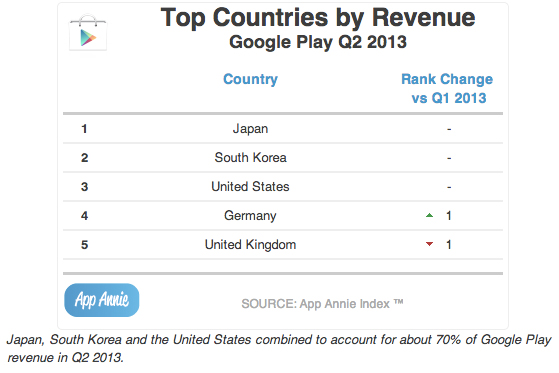Image resolution: width=559 pixels, height=373 pixels.
Task: Click the red down arrow beside United Kingdom
Action: pyautogui.click(x=430, y=244)
